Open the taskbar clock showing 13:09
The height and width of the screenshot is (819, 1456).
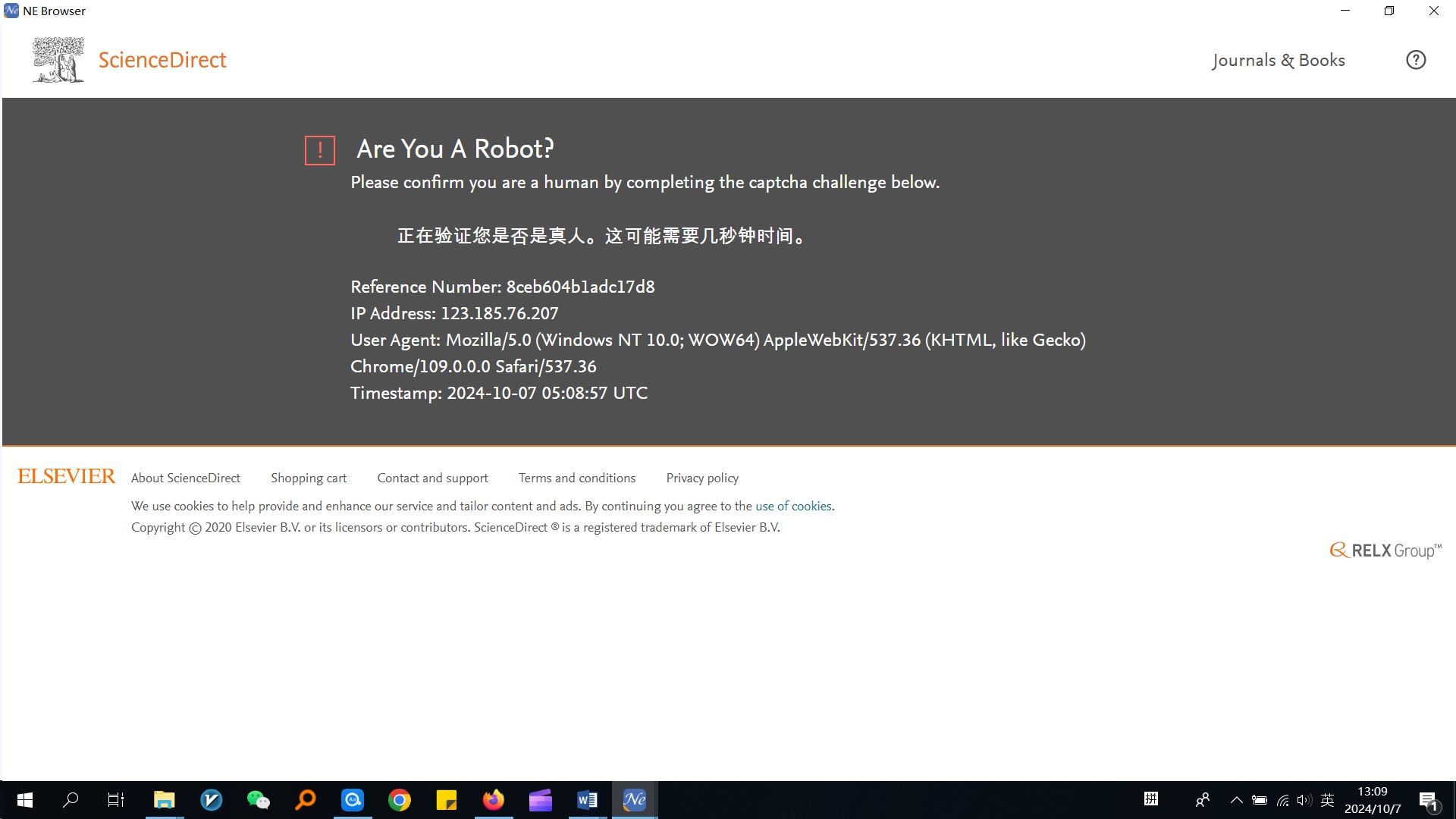[1373, 800]
